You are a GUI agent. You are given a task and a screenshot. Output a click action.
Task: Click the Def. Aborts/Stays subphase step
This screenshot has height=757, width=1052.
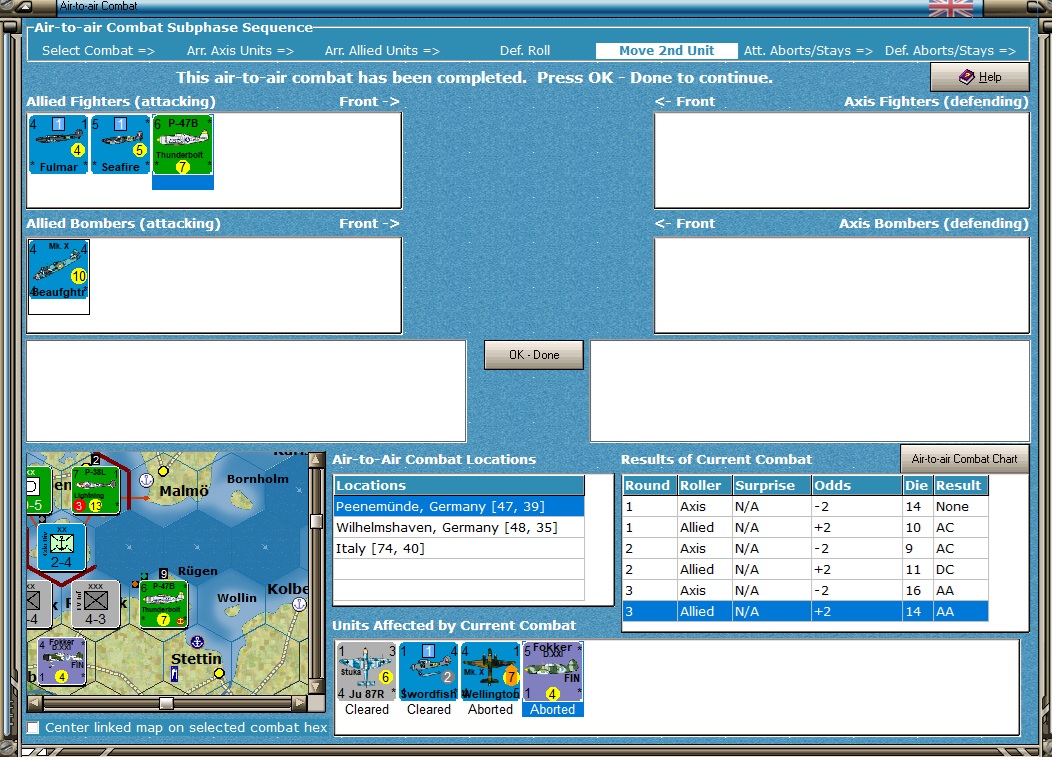pyautogui.click(x=950, y=50)
